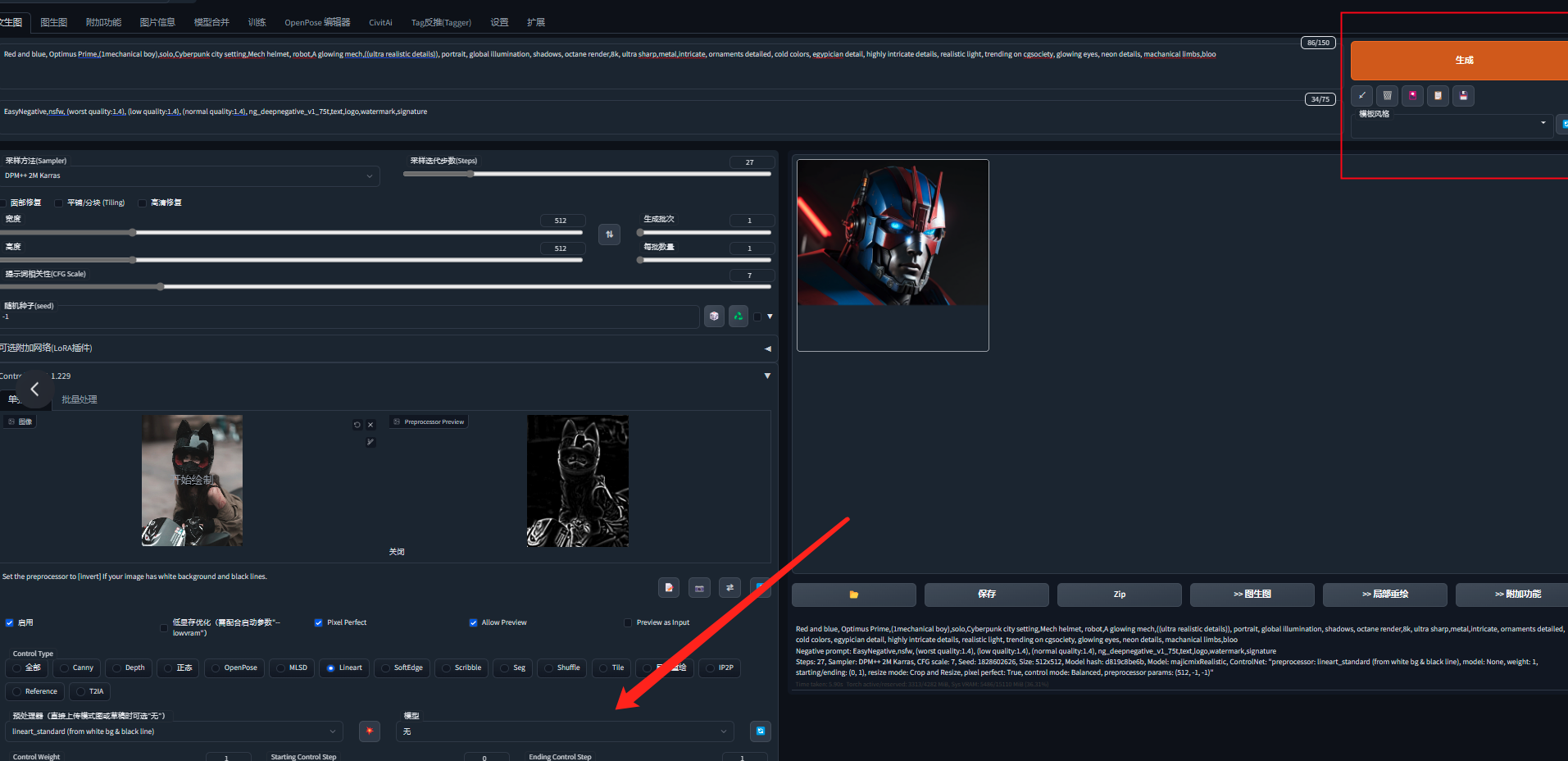This screenshot has height=761, width=1568.
Task: Send result with the >> 局部重绘 button
Action: [x=1385, y=595]
